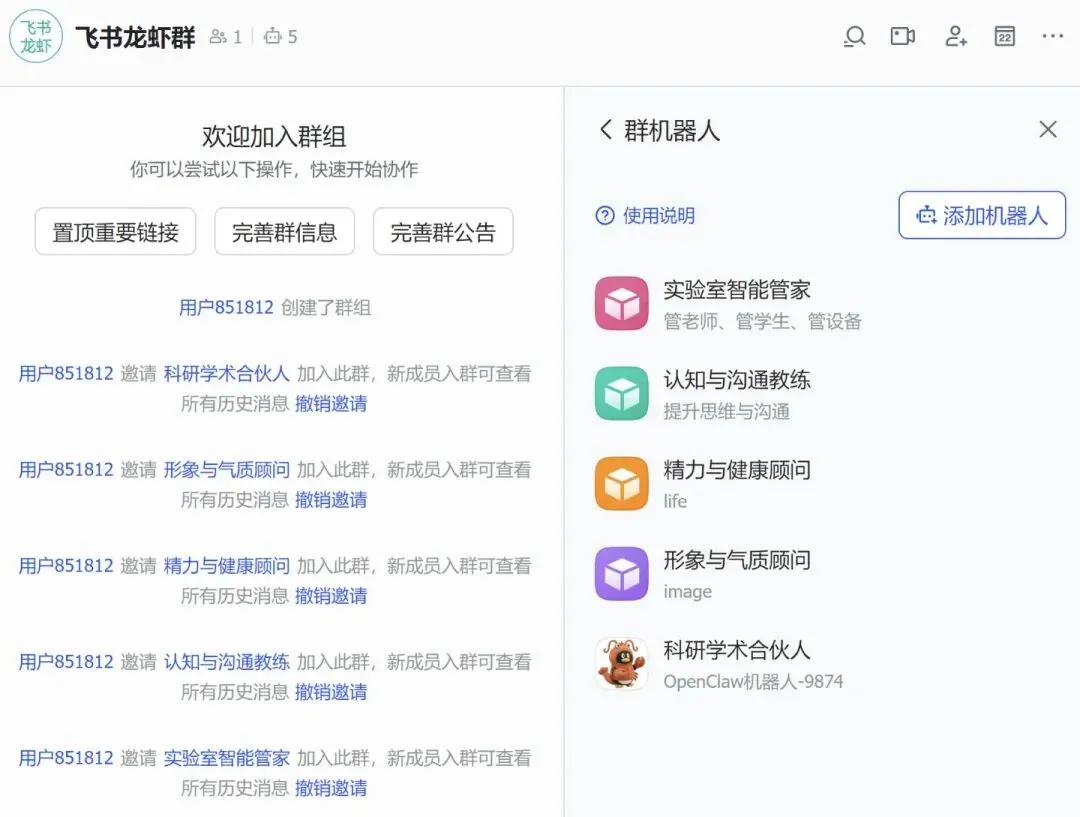Click the 飞书龙虾 group avatar
The width and height of the screenshot is (1080, 817).
point(36,37)
